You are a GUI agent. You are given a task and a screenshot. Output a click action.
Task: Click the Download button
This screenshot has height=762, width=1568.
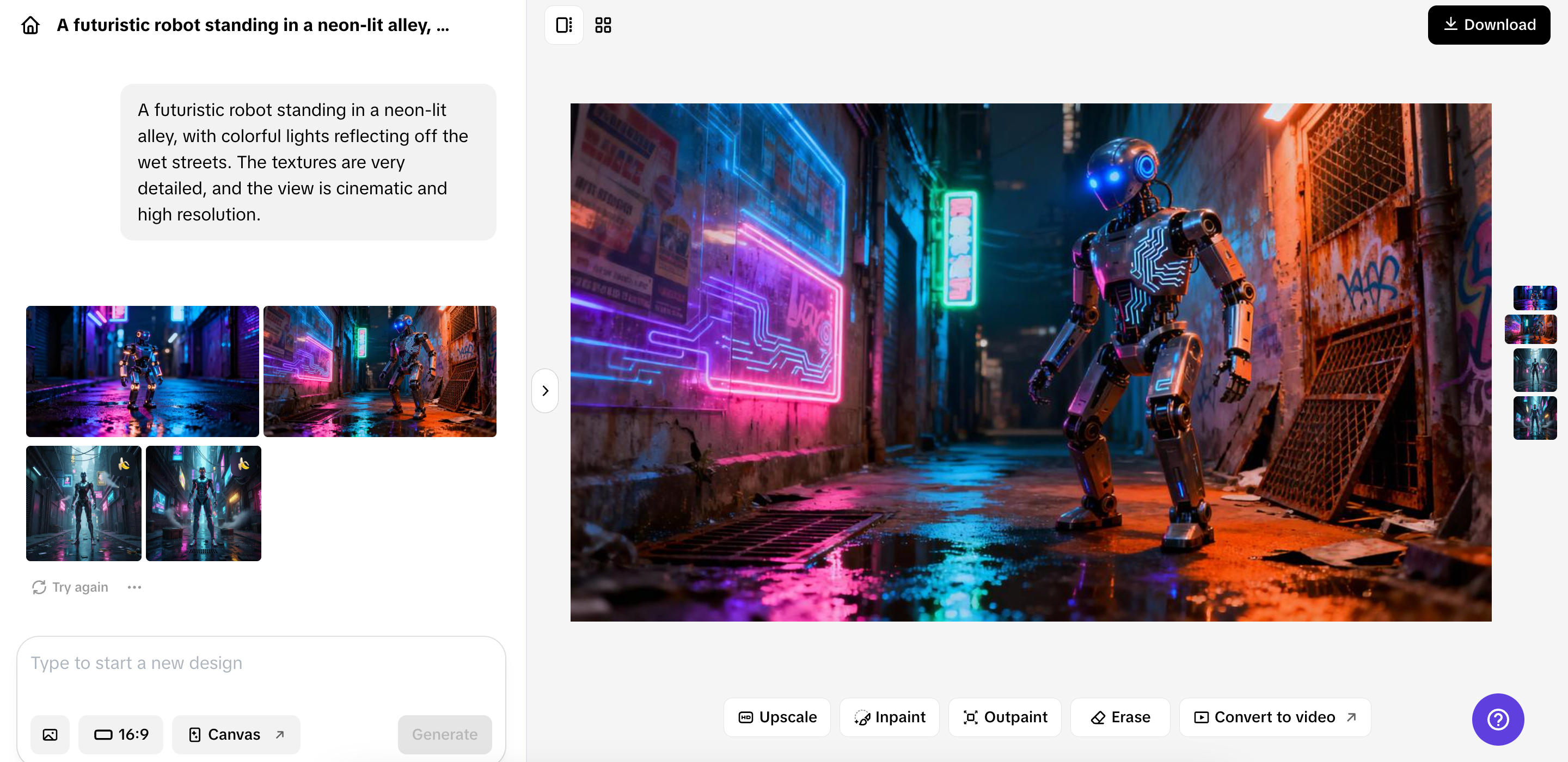[x=1489, y=24]
